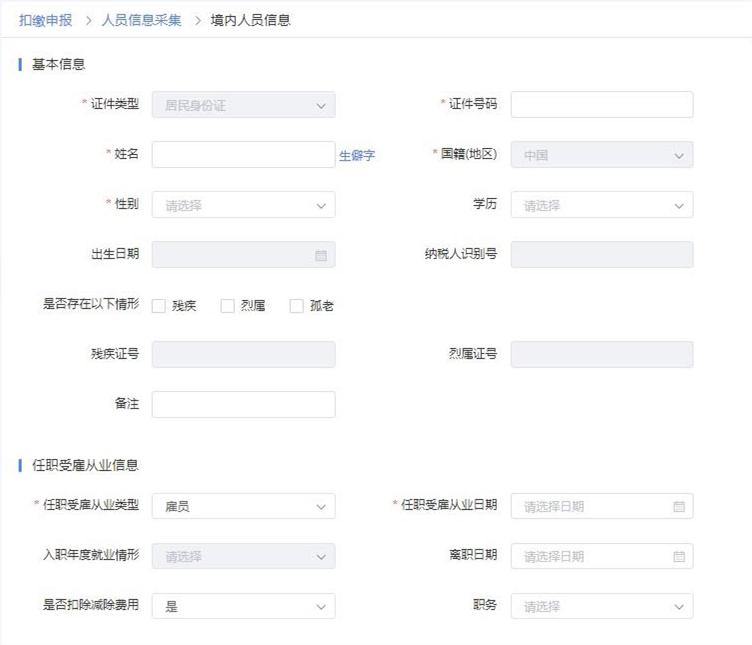Enable the 孤老 checkbox
The image size is (752, 645).
coord(297,306)
